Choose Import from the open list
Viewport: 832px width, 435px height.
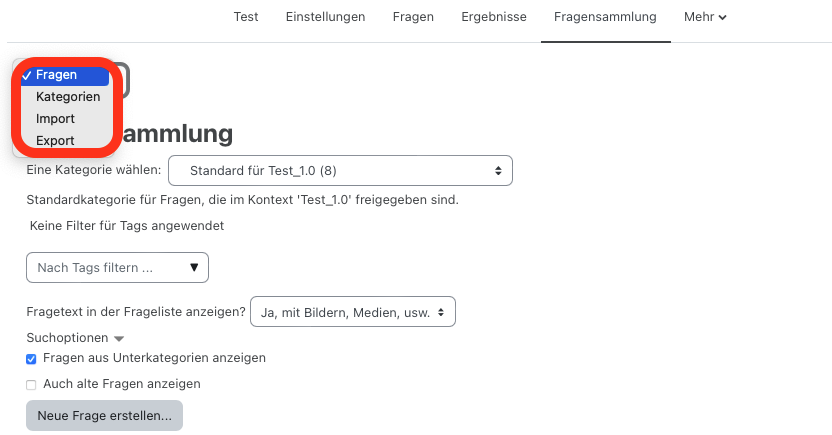[55, 119]
